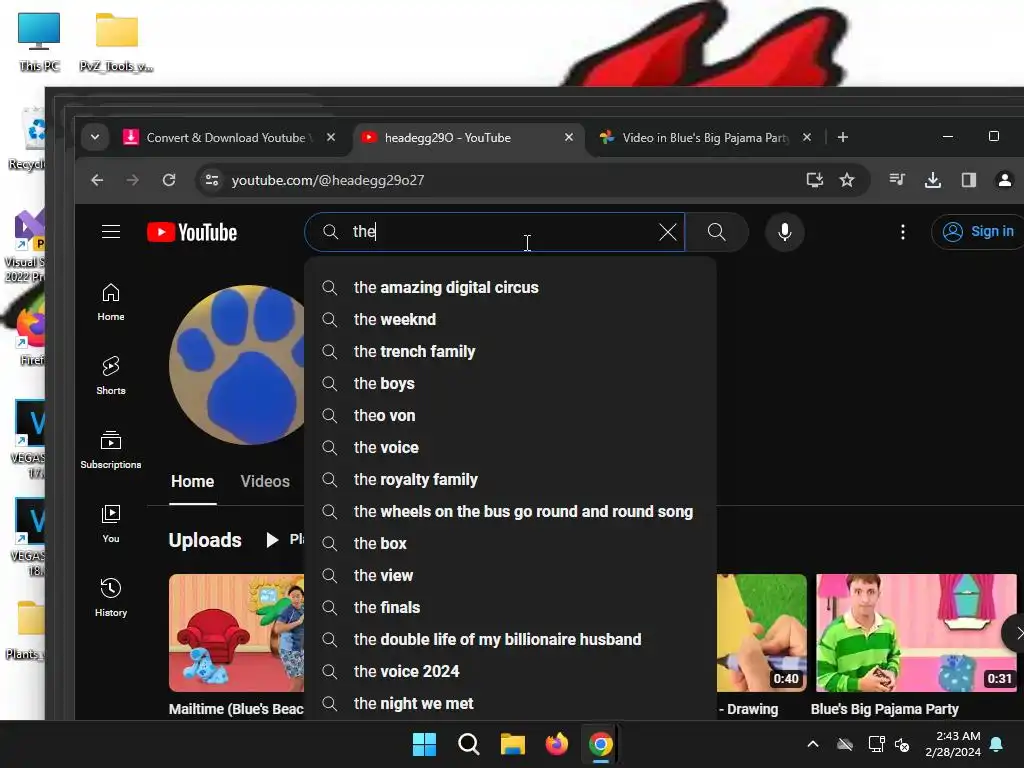Screen dimensions: 1024x768
Task: Open Subscriptions in the YouTube sidebar
Action: (x=111, y=450)
